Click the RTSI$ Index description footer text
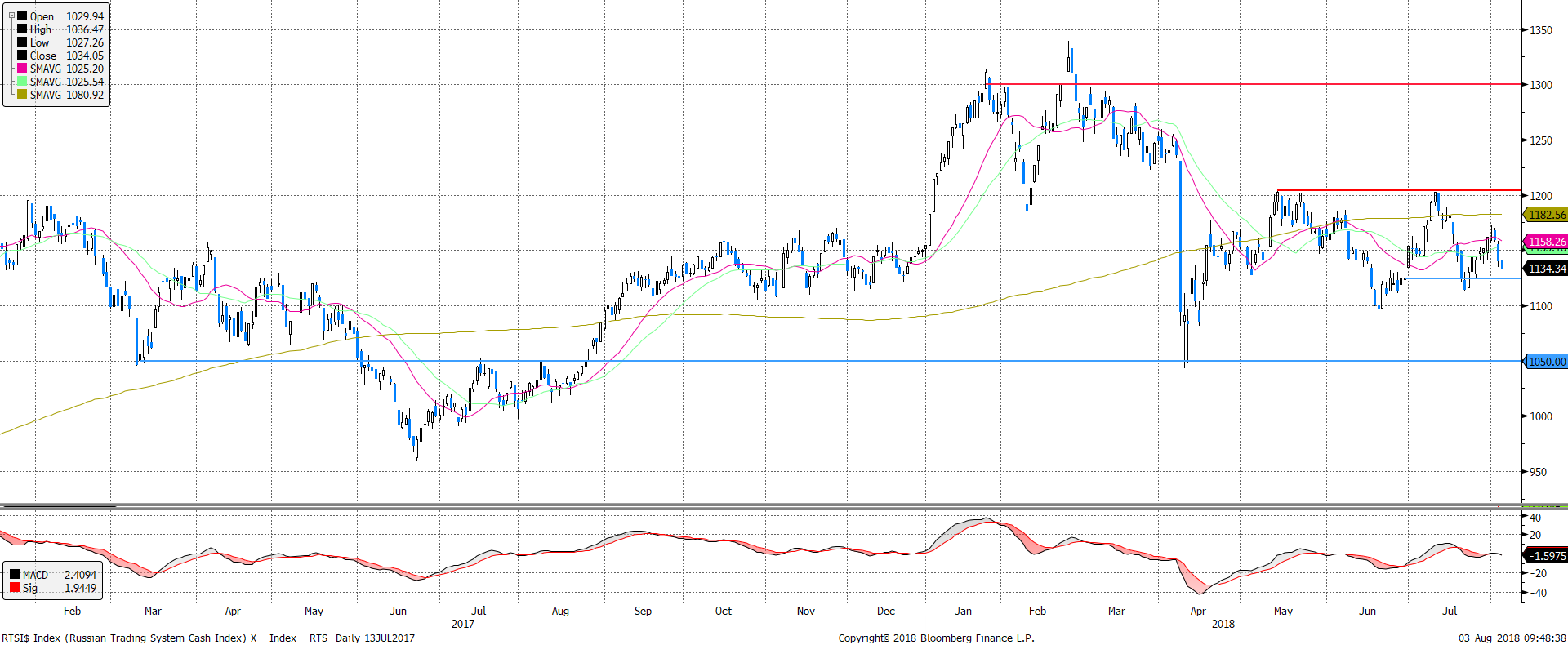Screen dimensions: 1568x645 (x=208, y=638)
